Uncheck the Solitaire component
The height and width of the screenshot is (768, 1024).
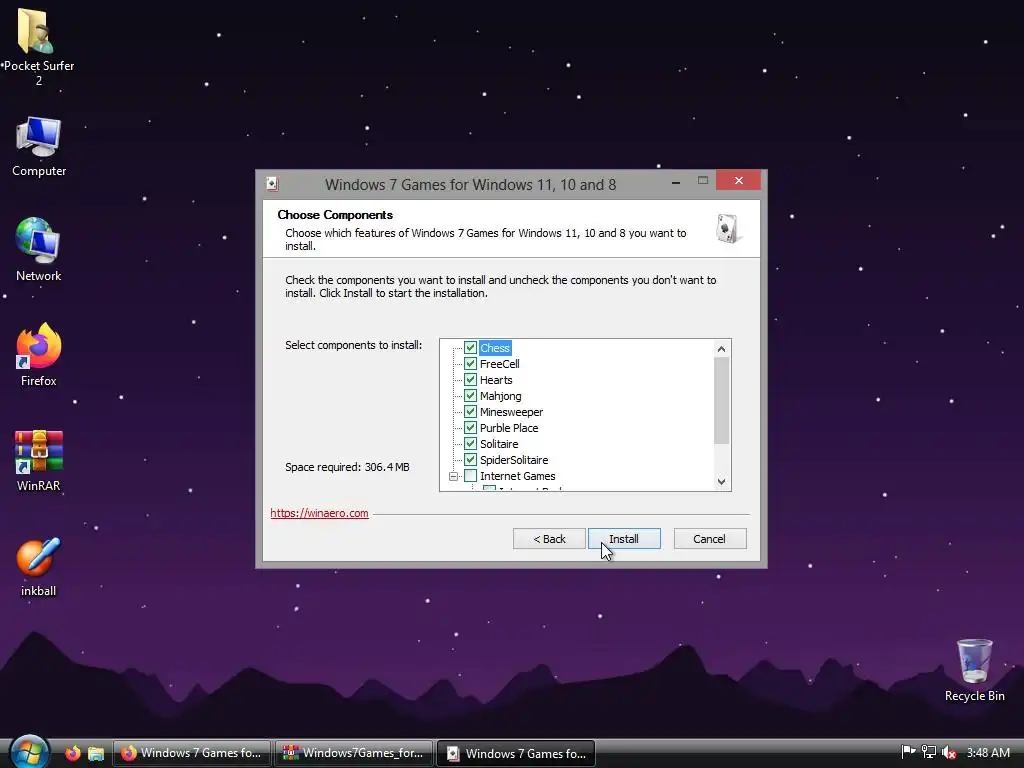(470, 443)
